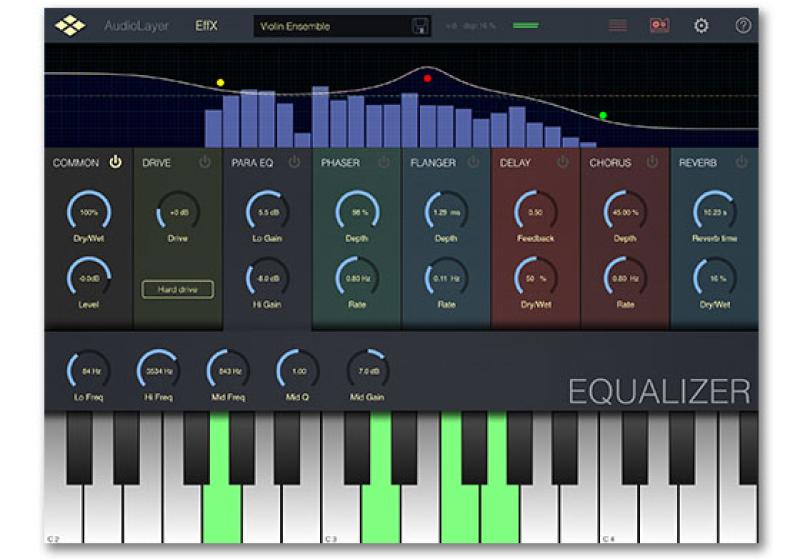The image size is (800, 560).
Task: Click the Hi Gain knob
Action: coord(267,278)
